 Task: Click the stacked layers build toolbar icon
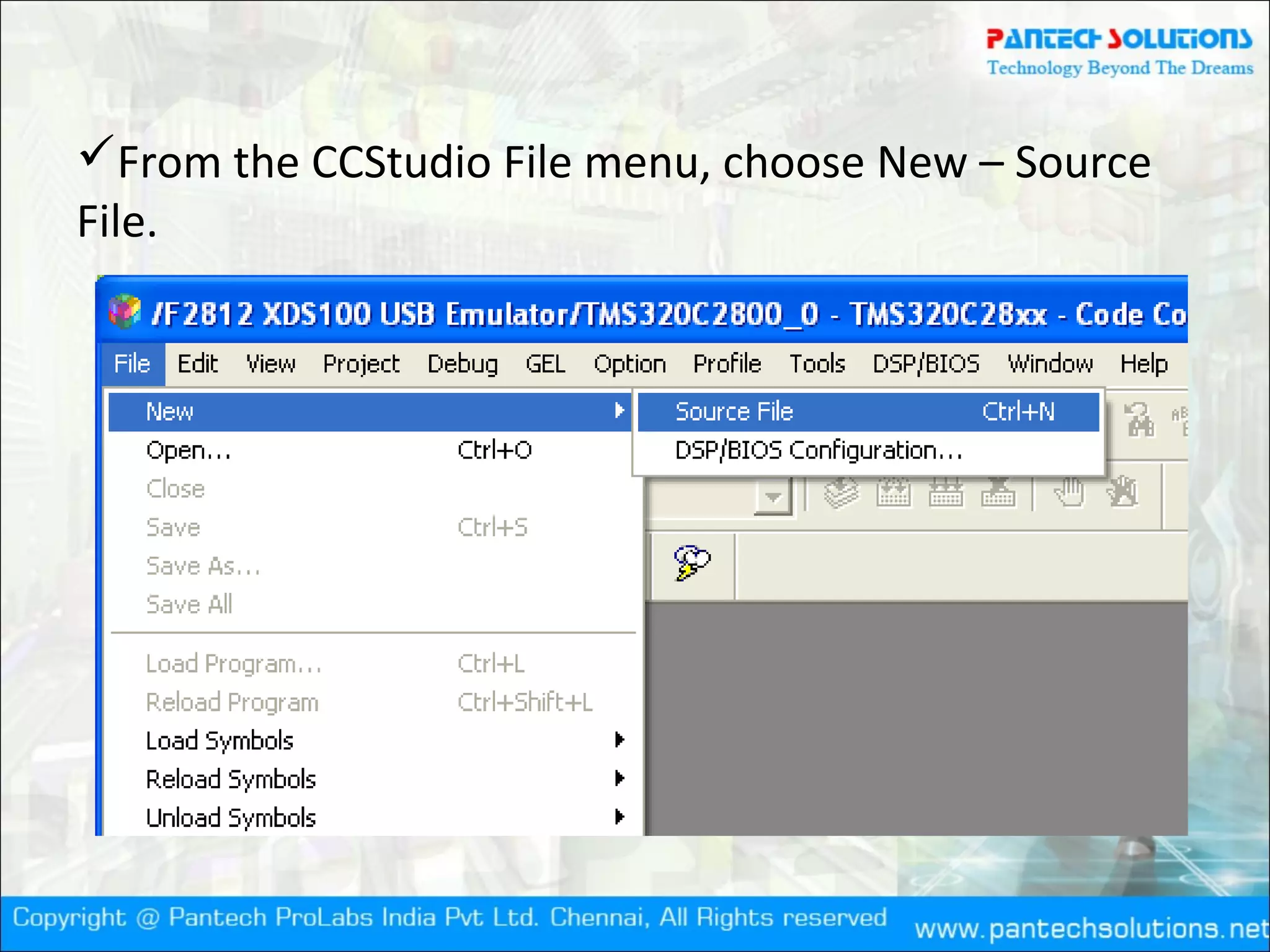point(841,493)
